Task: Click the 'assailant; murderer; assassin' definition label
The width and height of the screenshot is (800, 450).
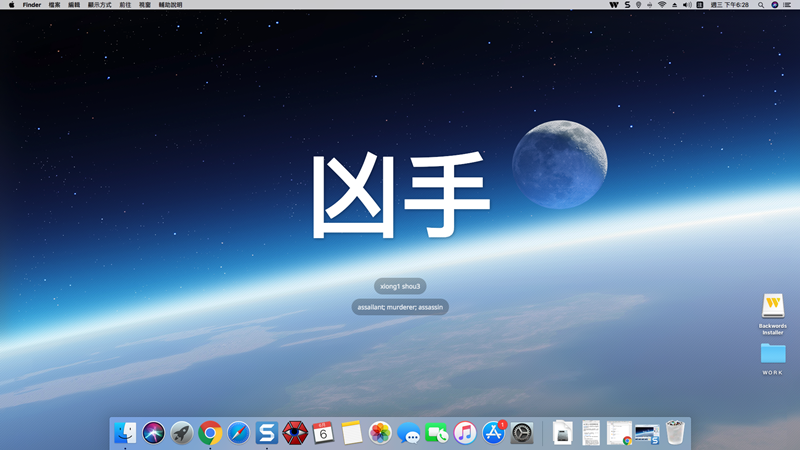Action: pyautogui.click(x=400, y=307)
